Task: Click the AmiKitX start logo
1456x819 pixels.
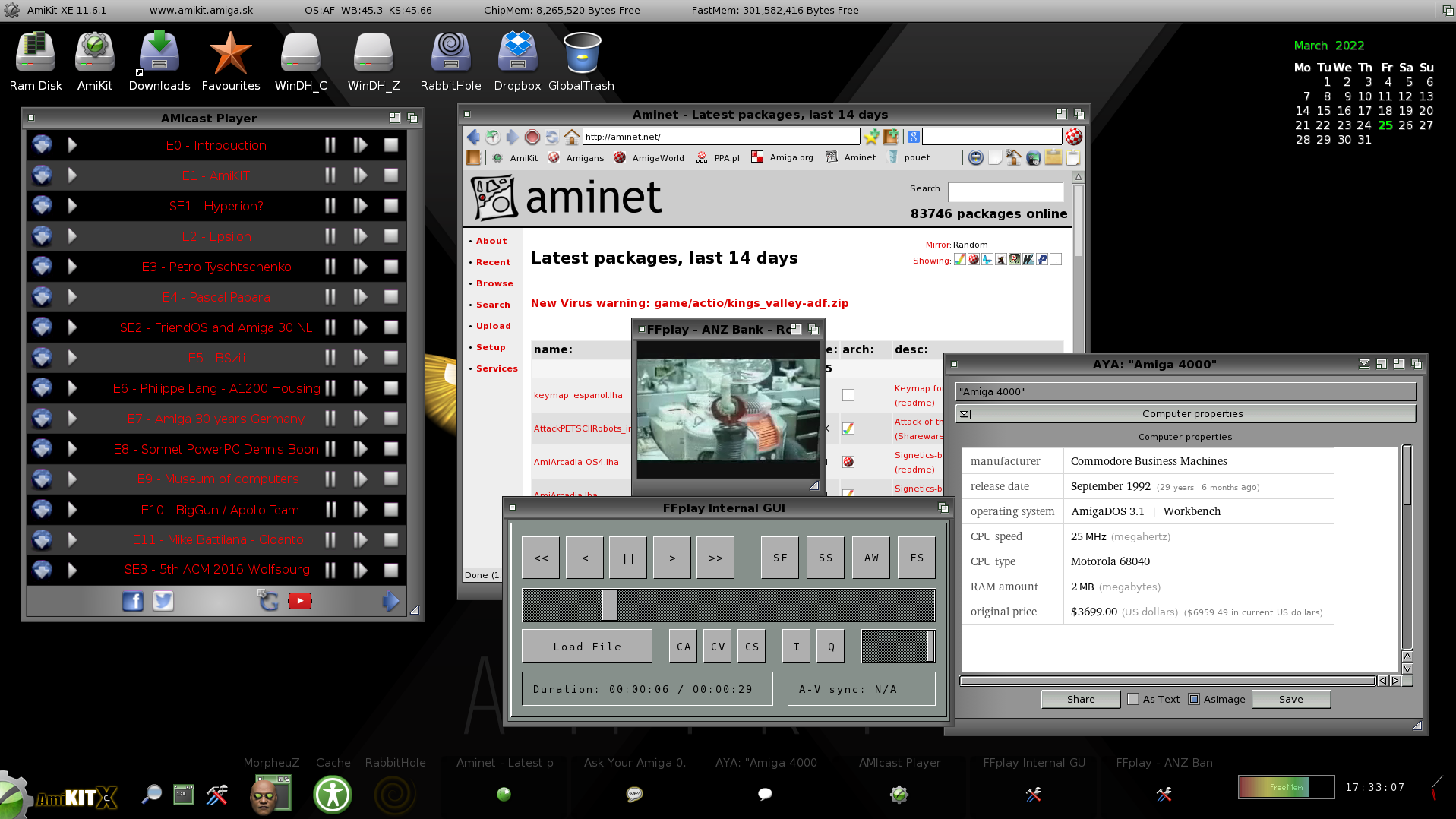Action: [x=59, y=796]
